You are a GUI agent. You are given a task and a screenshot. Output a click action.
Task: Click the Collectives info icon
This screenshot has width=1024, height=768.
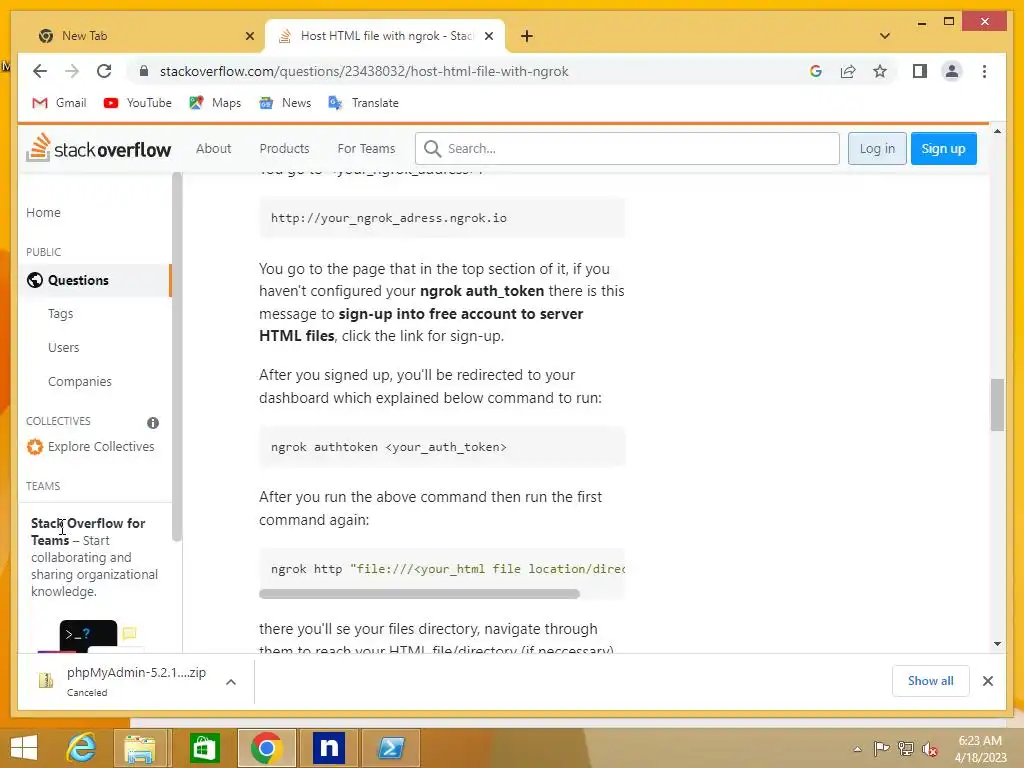coord(153,423)
